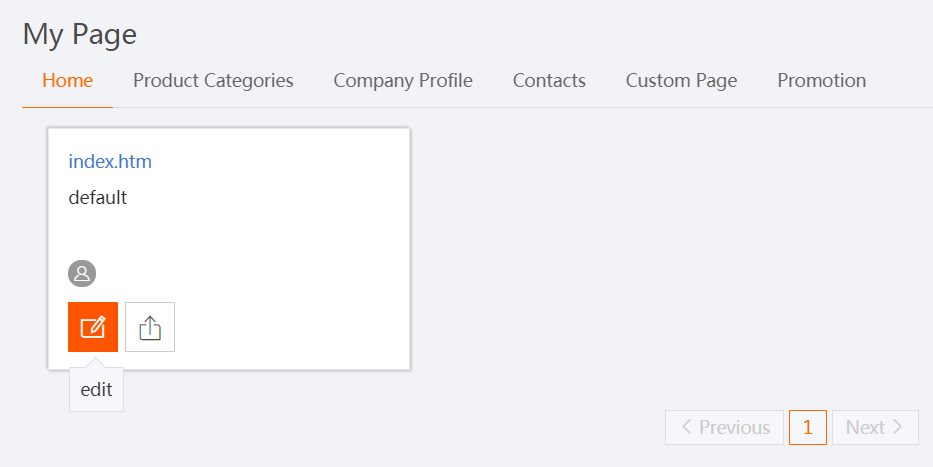Click the orange edit page icon
The height and width of the screenshot is (467, 933).
(93, 327)
